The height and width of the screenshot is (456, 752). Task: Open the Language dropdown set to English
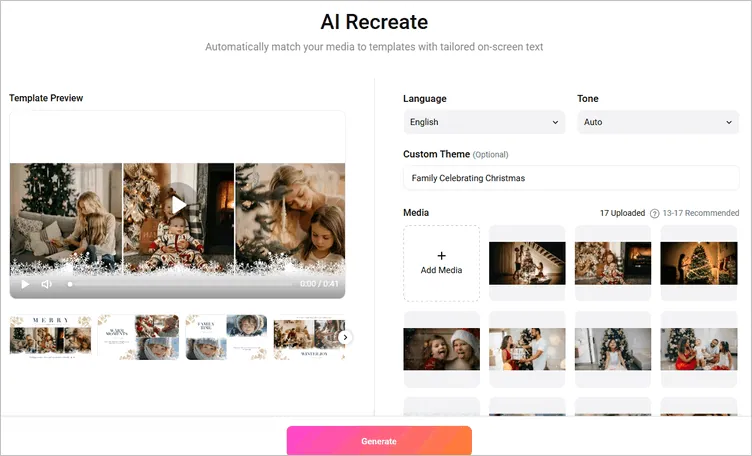(x=484, y=122)
